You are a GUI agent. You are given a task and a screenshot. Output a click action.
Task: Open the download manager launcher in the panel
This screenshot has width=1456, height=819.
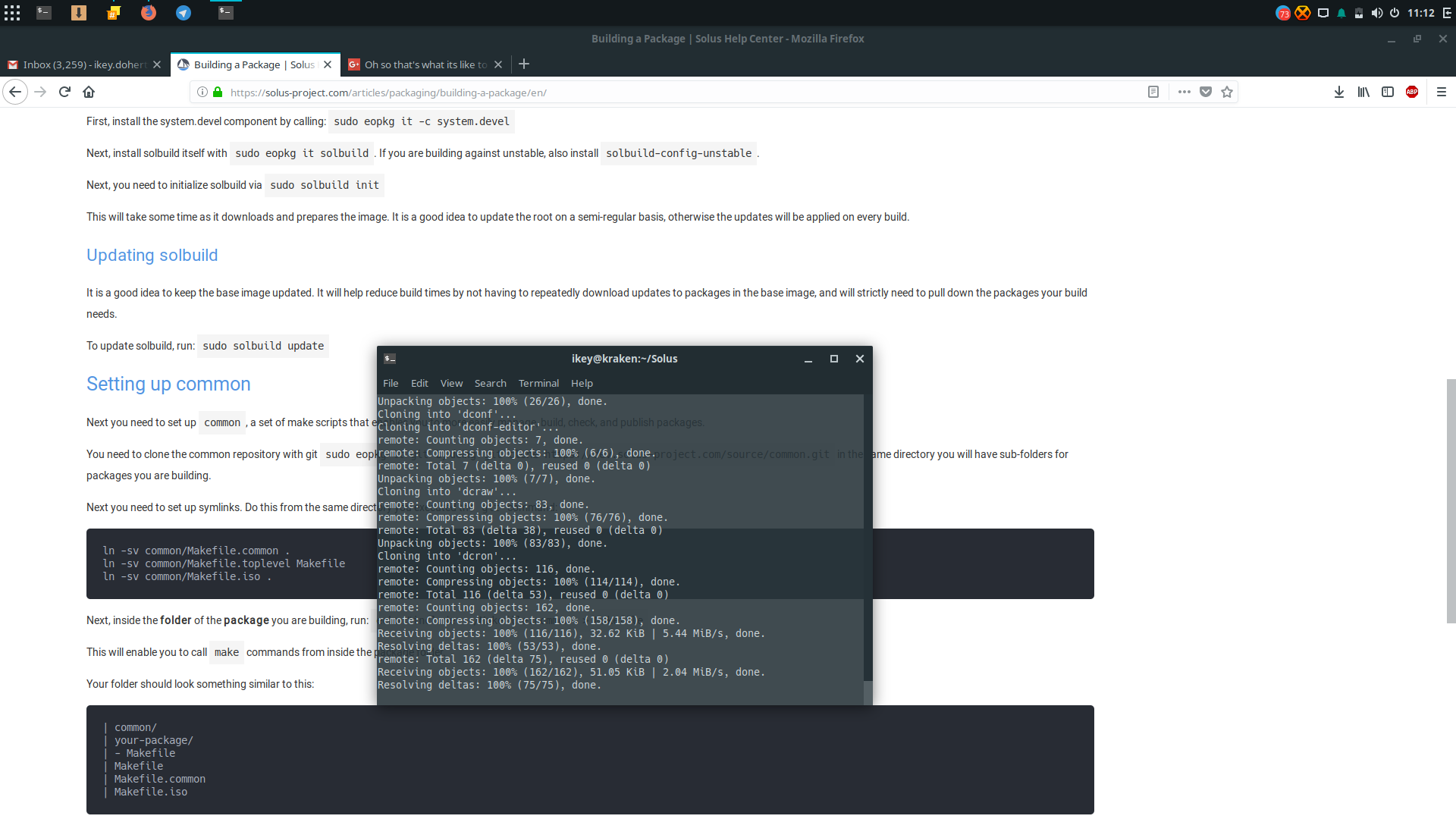pyautogui.click(x=79, y=13)
